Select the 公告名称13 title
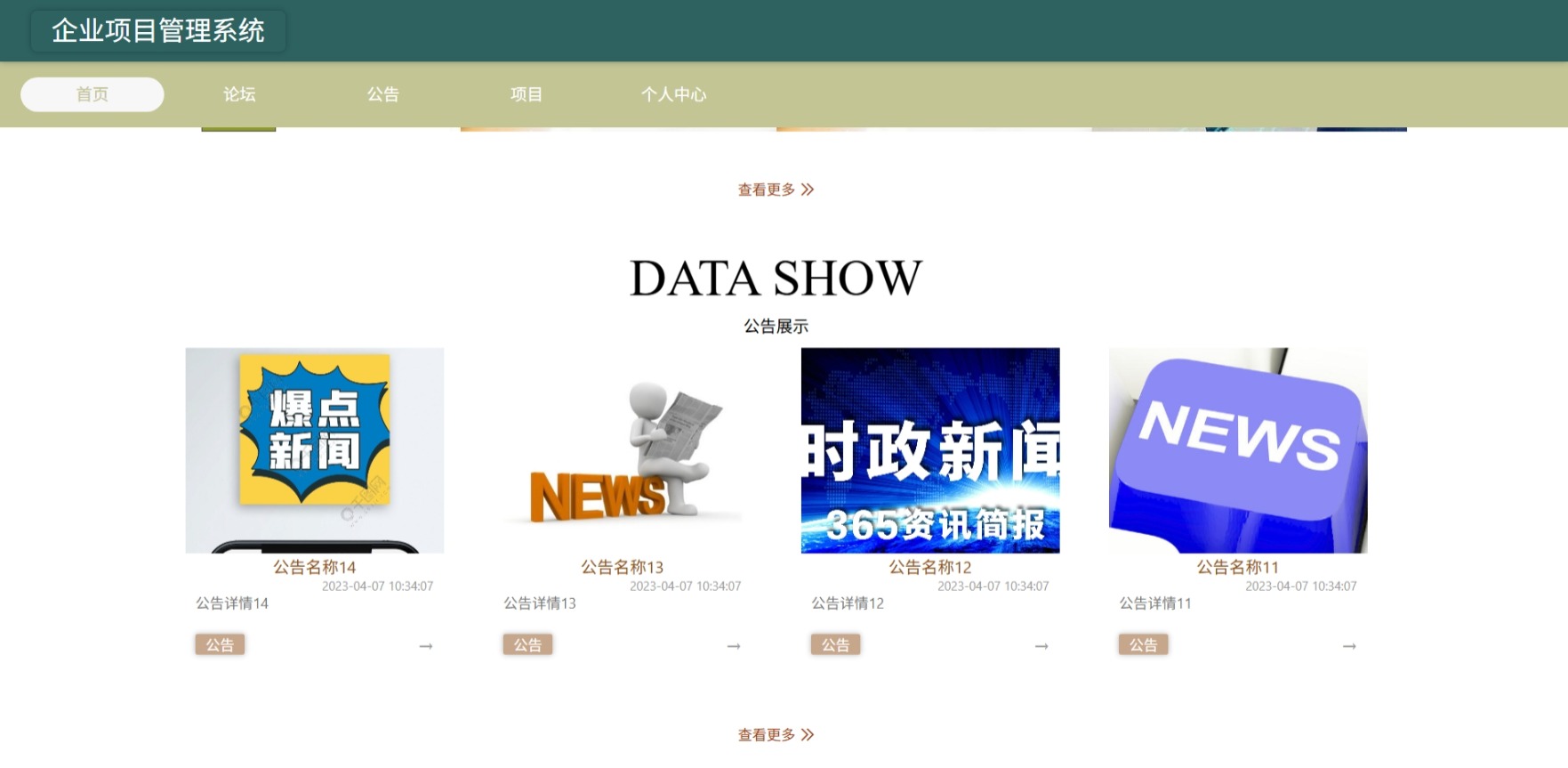The image size is (1568, 768). click(x=623, y=567)
